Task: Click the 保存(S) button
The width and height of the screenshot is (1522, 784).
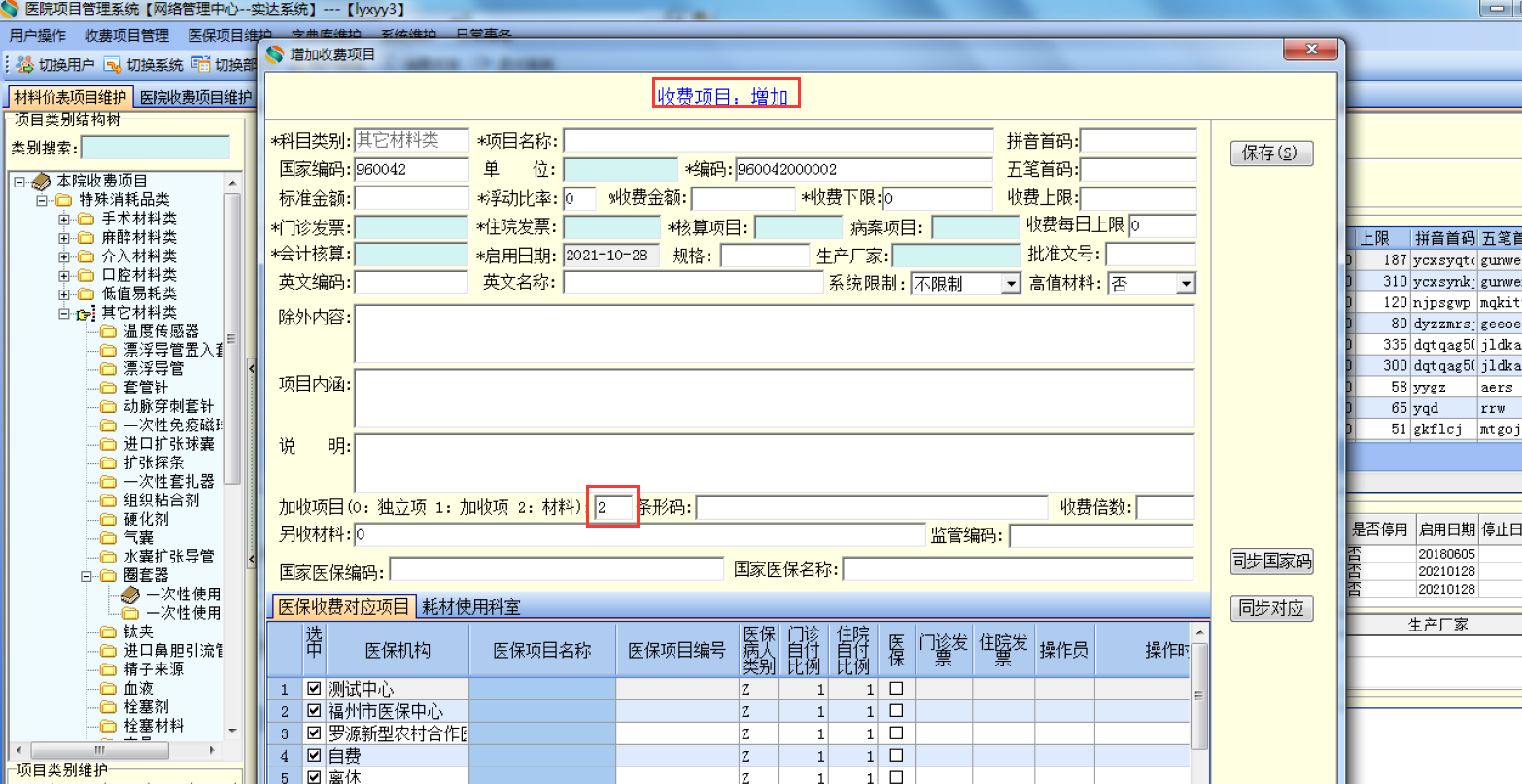Action: coord(1270,153)
